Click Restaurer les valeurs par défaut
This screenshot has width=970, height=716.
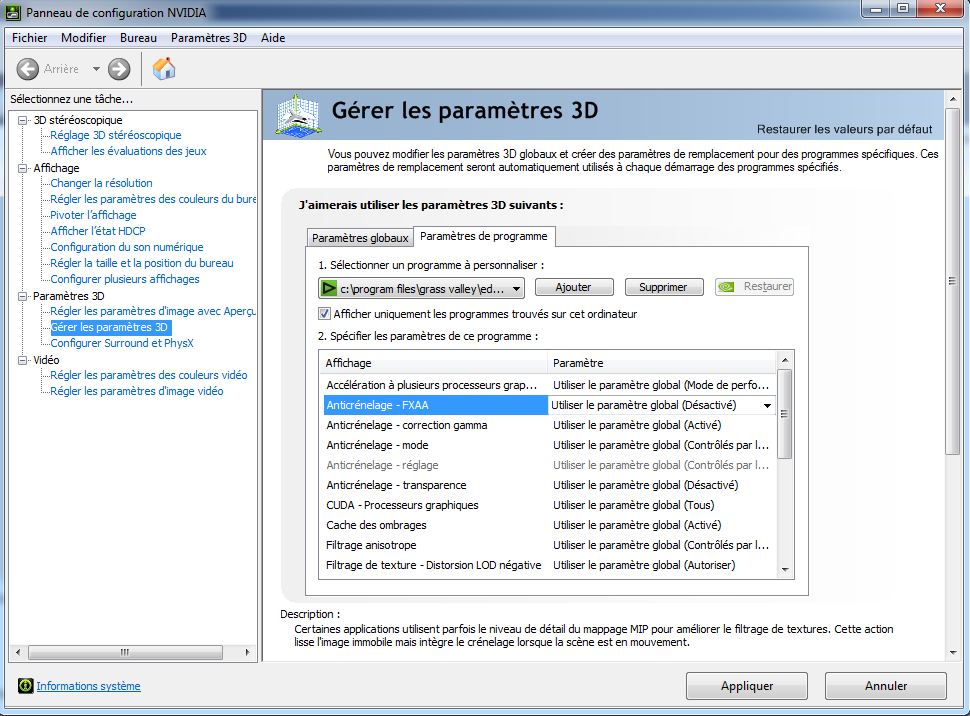[844, 129]
